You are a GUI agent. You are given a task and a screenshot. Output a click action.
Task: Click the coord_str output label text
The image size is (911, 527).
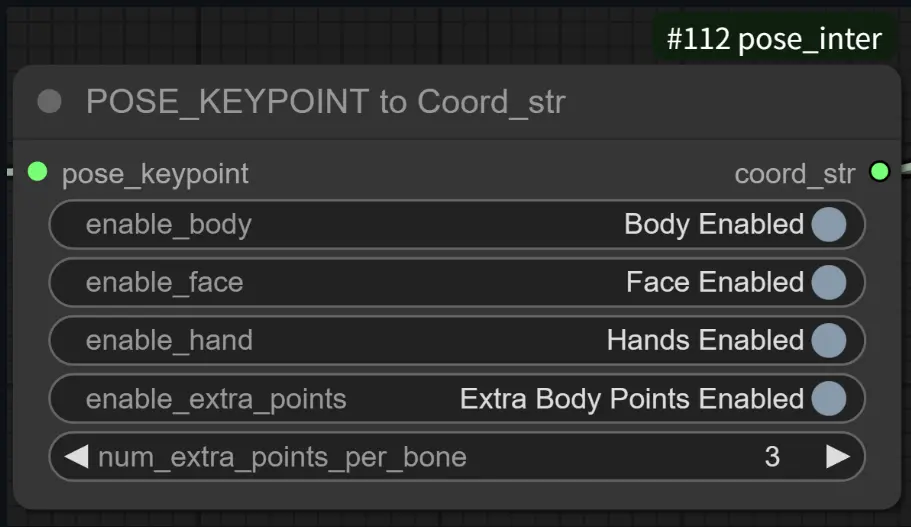[x=795, y=174]
